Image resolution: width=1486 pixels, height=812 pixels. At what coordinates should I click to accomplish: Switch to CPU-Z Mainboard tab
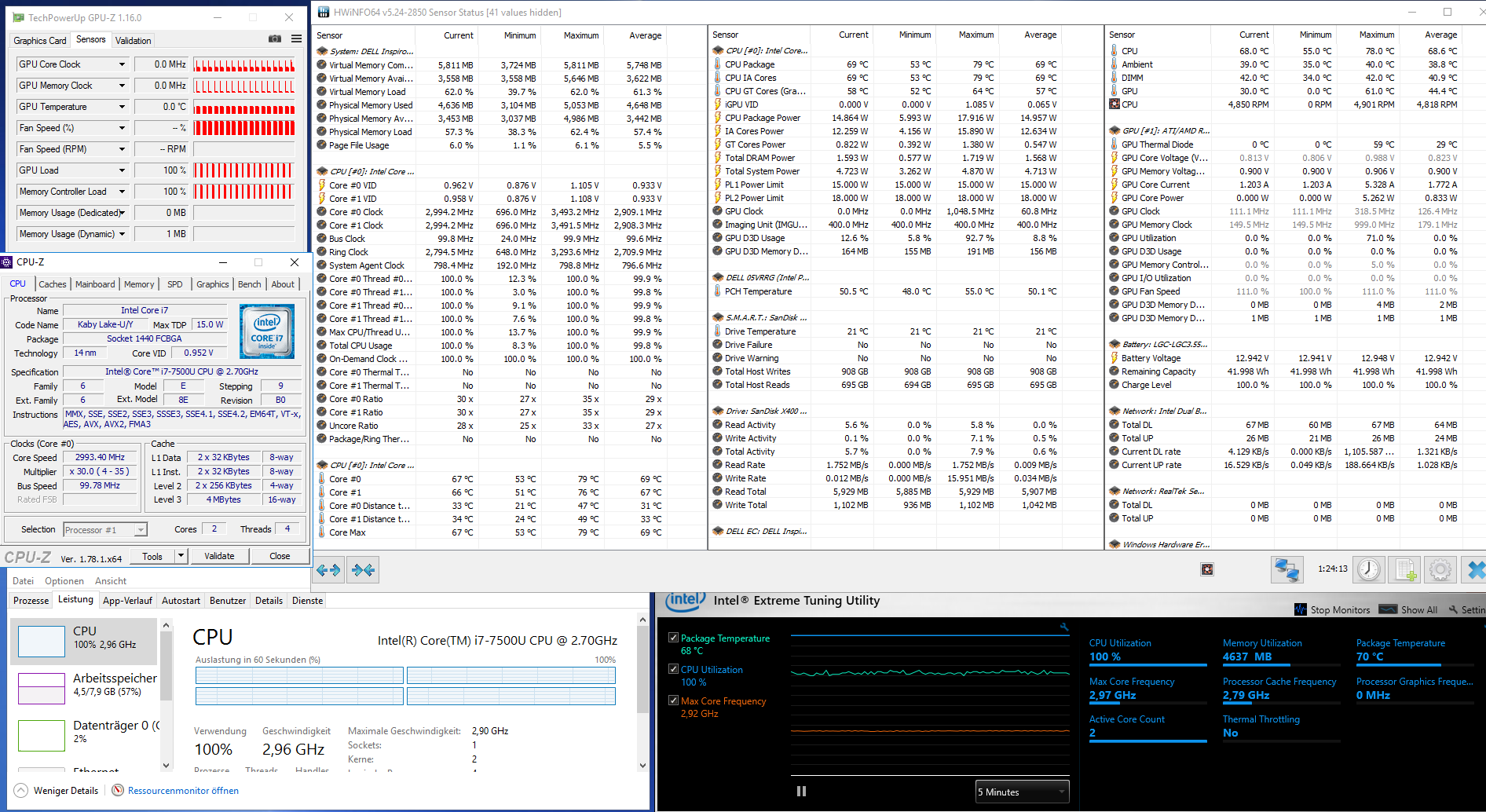95,284
